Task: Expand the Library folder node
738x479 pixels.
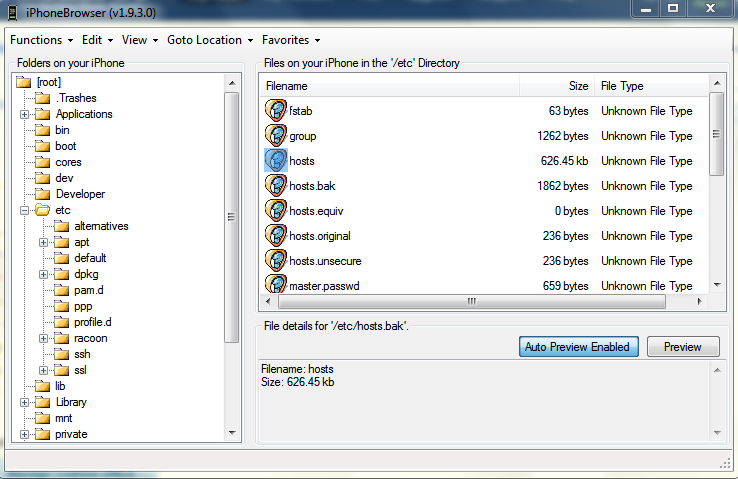Action: tap(24, 402)
